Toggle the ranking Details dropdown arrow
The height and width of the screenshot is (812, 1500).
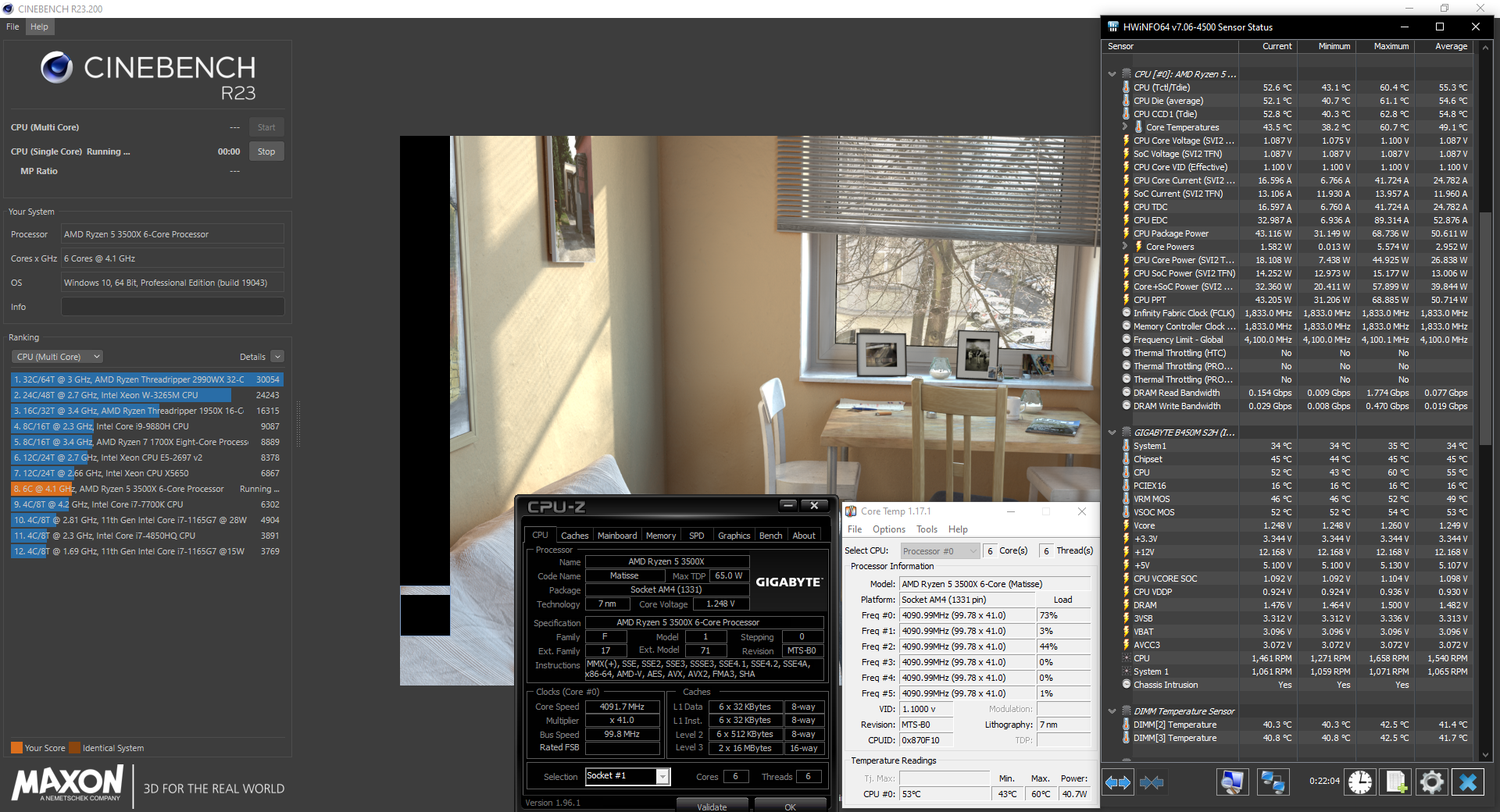click(x=277, y=357)
